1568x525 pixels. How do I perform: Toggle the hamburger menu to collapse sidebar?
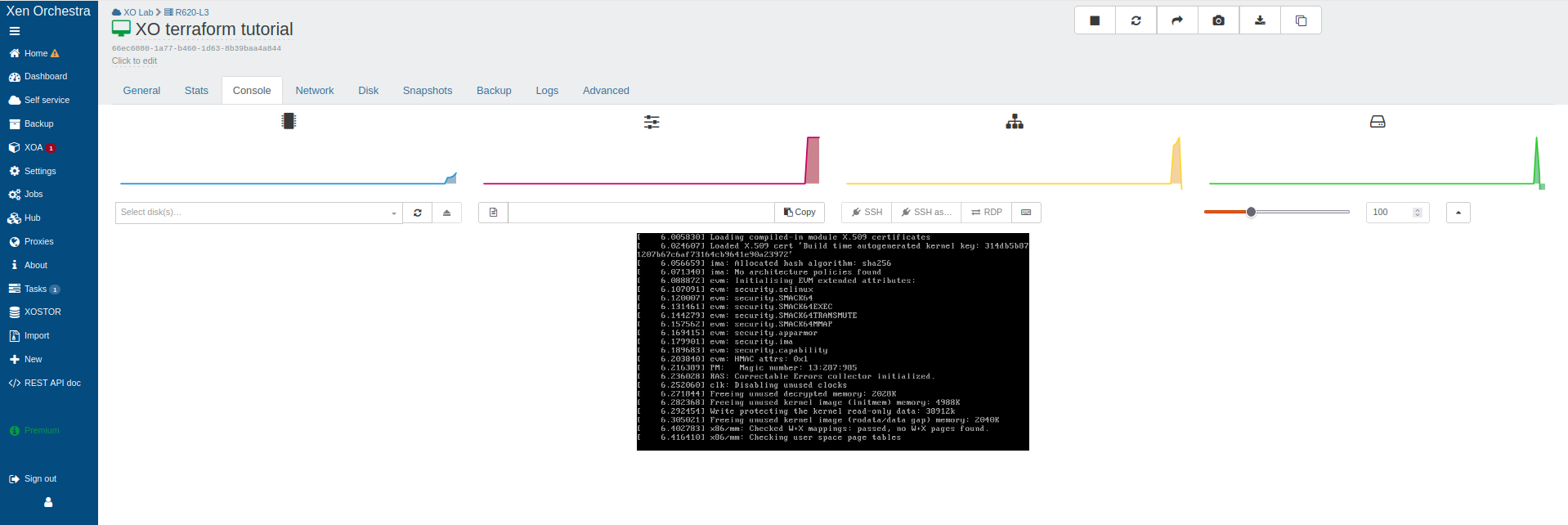[14, 31]
